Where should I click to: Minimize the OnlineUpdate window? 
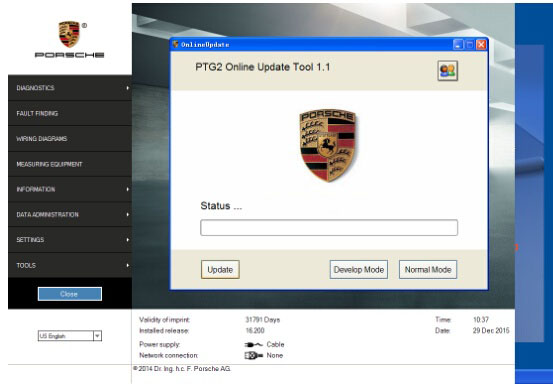(x=458, y=45)
